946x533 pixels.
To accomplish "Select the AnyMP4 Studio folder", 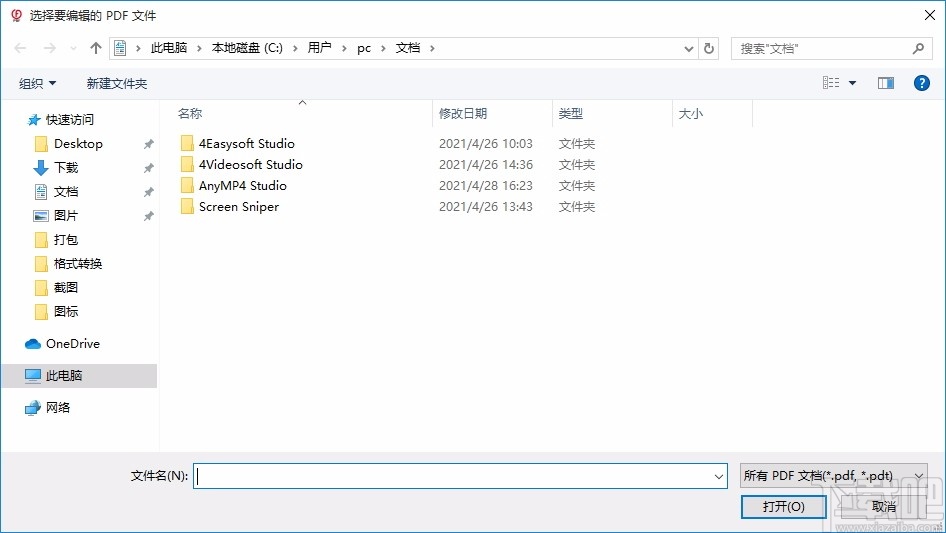I will pyautogui.click(x=243, y=186).
